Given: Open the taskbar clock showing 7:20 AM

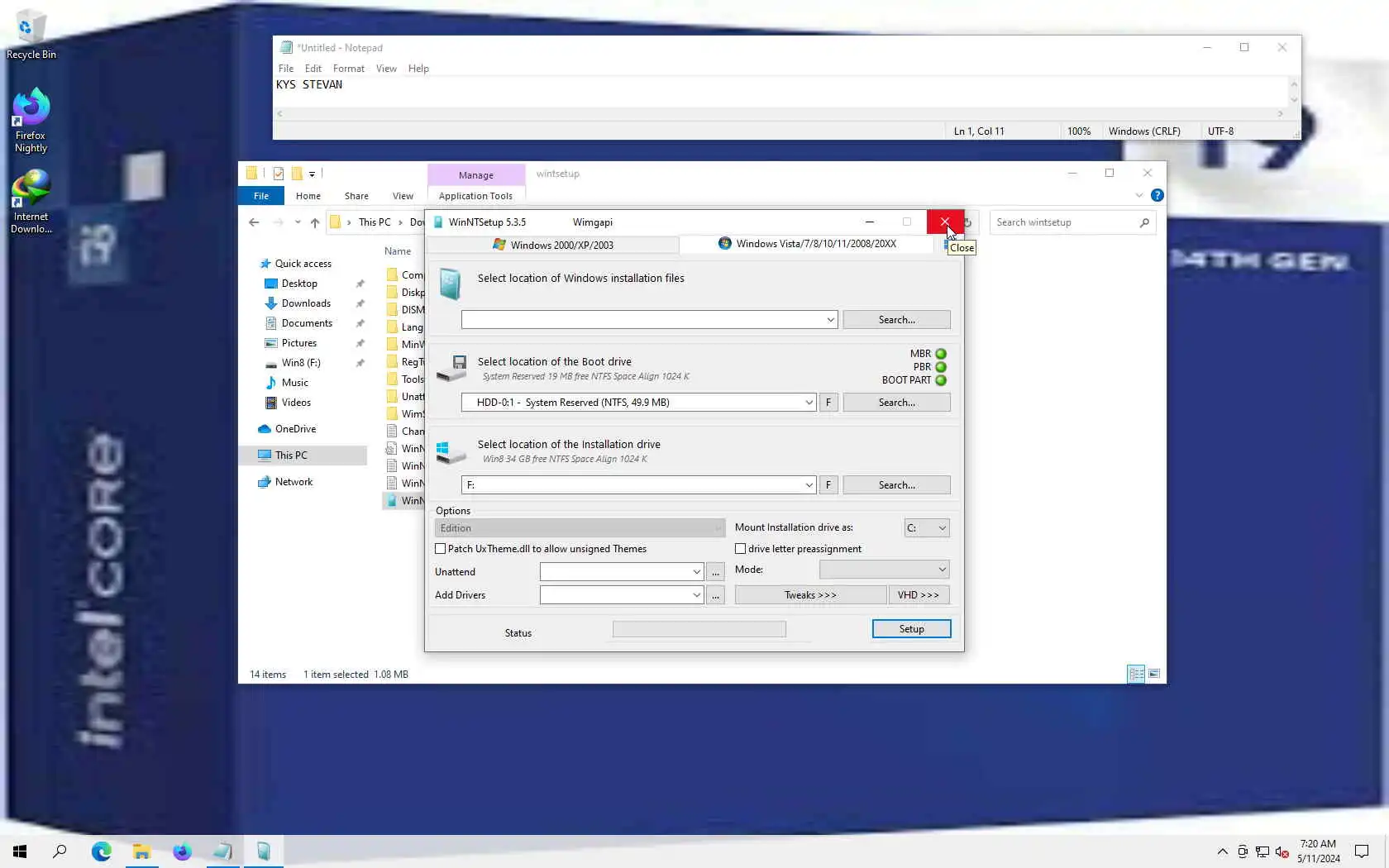Looking at the screenshot, I should click(x=1318, y=851).
